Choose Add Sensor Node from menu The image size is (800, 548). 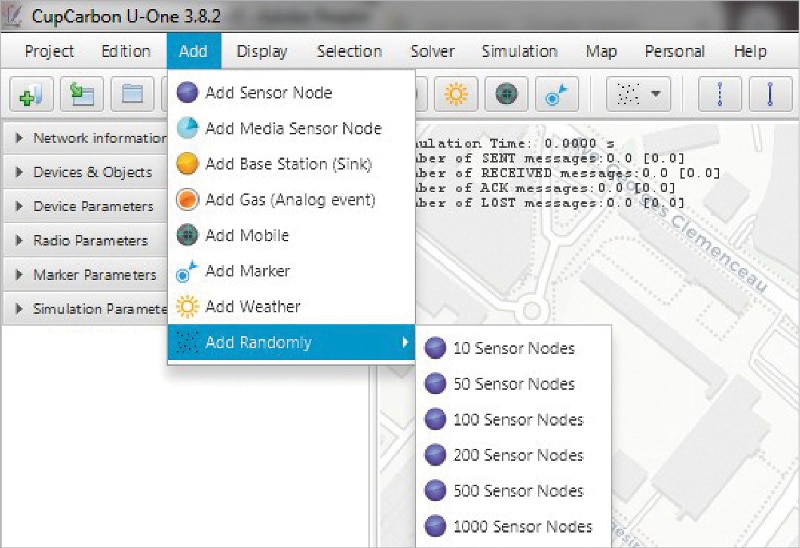pos(268,93)
